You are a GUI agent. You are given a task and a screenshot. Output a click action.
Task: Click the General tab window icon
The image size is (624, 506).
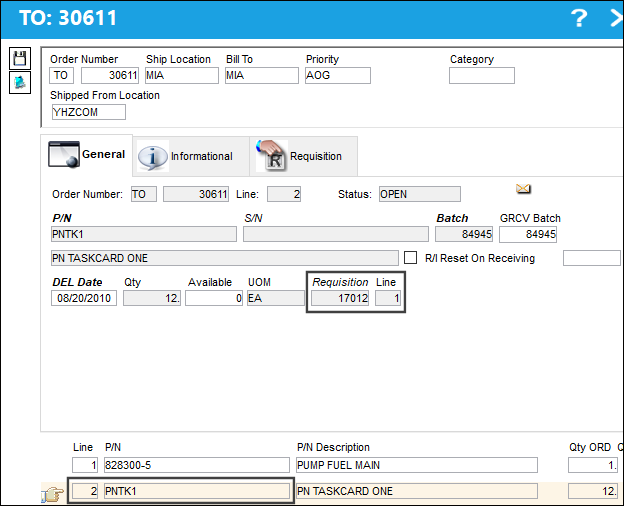tap(64, 154)
